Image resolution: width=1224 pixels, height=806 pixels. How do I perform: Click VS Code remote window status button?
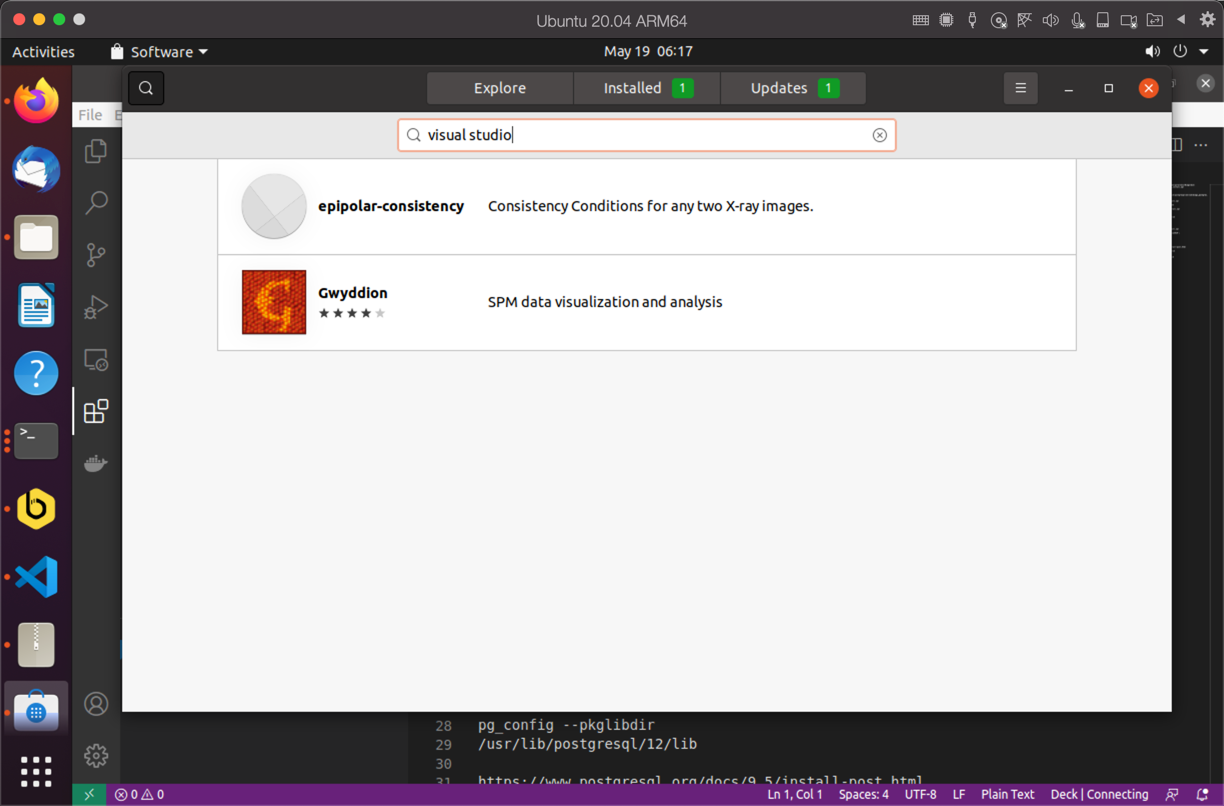click(x=89, y=794)
